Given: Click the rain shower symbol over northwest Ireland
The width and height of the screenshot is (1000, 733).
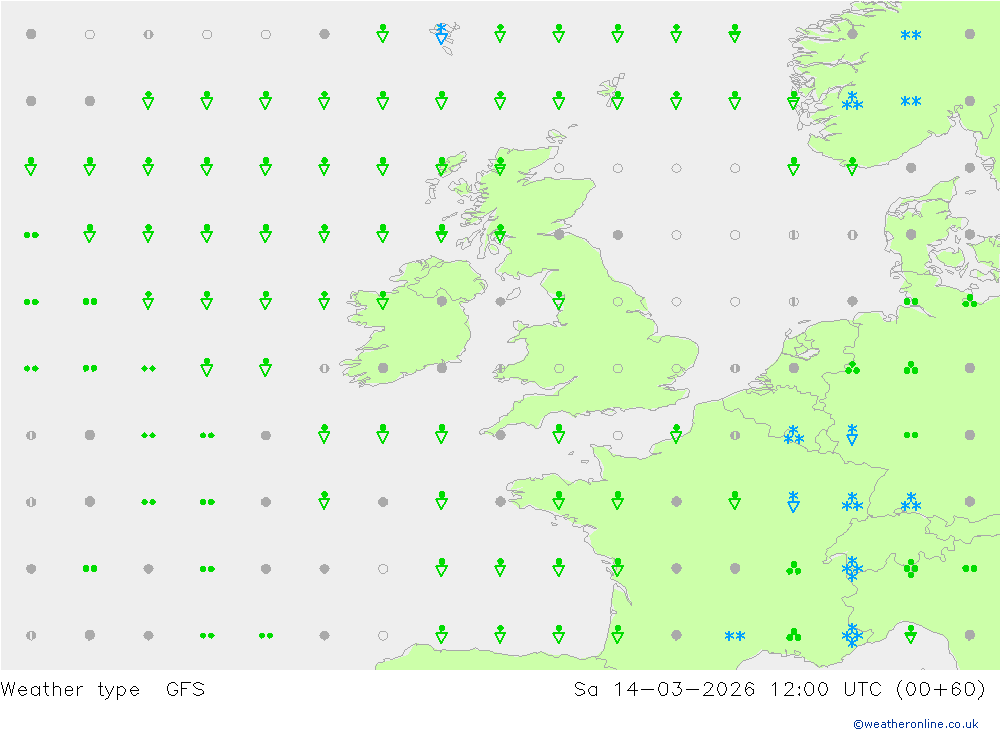Looking at the screenshot, I should coord(383,300).
